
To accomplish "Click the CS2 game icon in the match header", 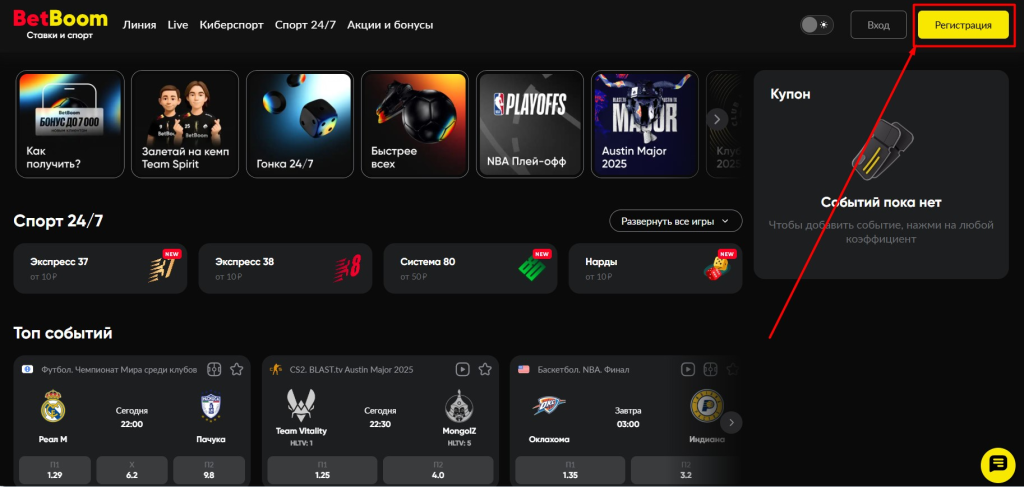I will tap(276, 369).
